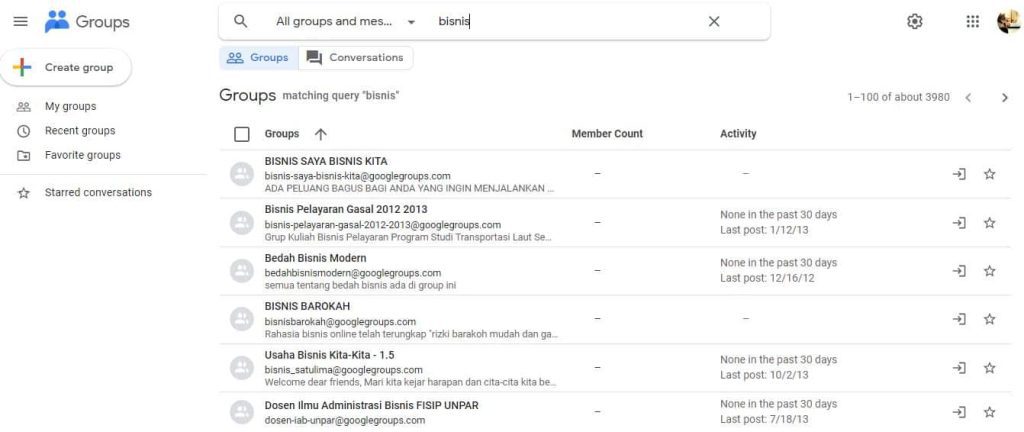Click Last post: 12/16/12 text
This screenshot has height=432, width=1024.
(767, 279)
